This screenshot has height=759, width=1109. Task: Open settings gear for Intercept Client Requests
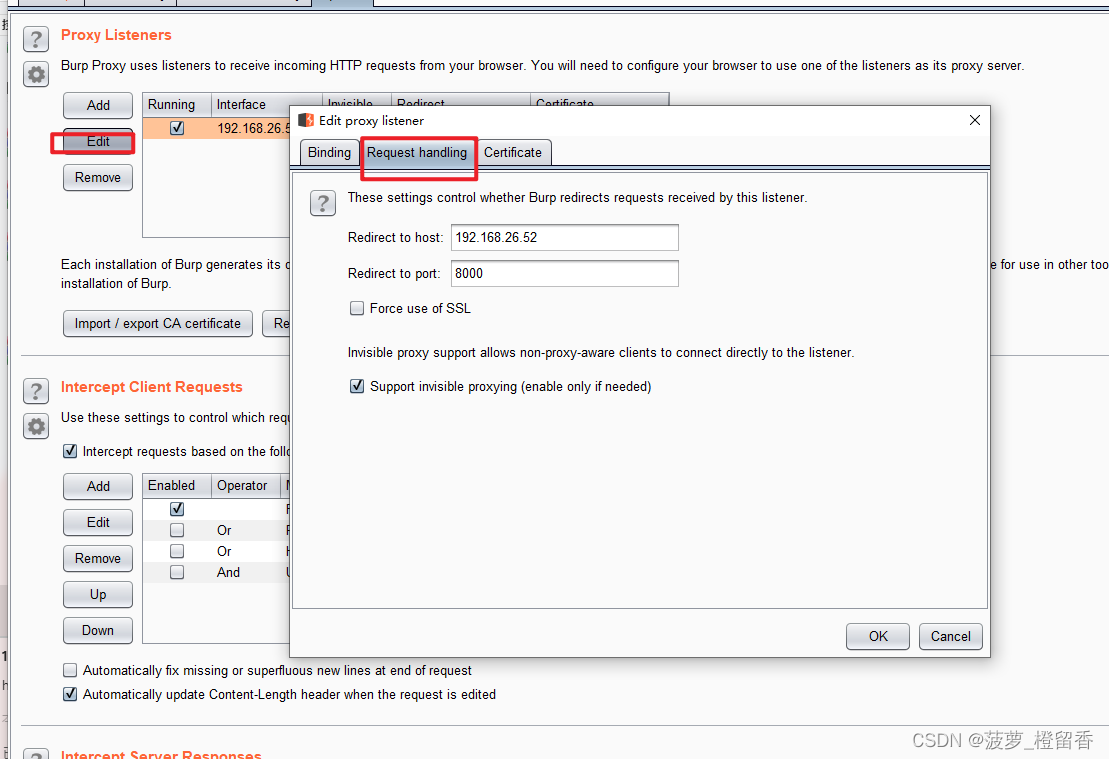pyautogui.click(x=36, y=427)
